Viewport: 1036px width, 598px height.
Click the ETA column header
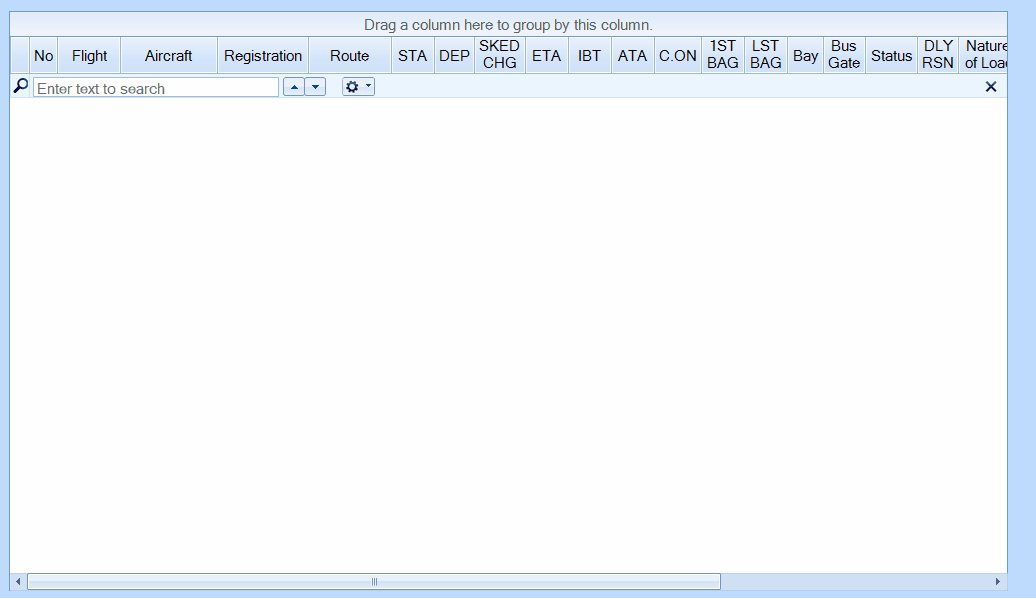(546, 56)
